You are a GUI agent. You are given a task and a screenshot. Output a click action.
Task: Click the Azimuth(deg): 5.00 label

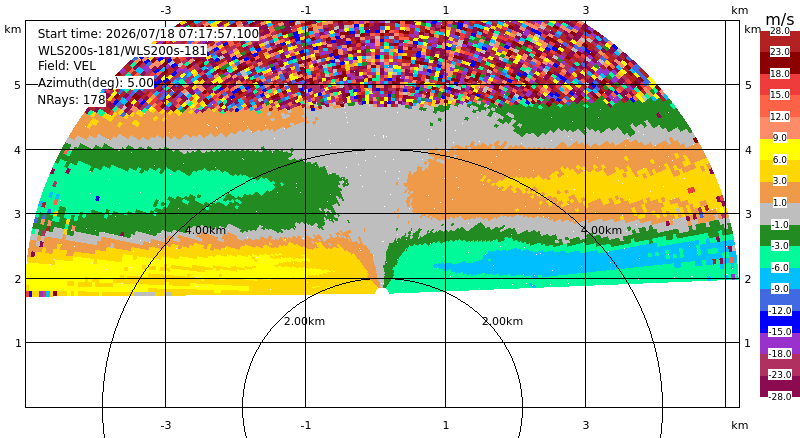pyautogui.click(x=95, y=83)
